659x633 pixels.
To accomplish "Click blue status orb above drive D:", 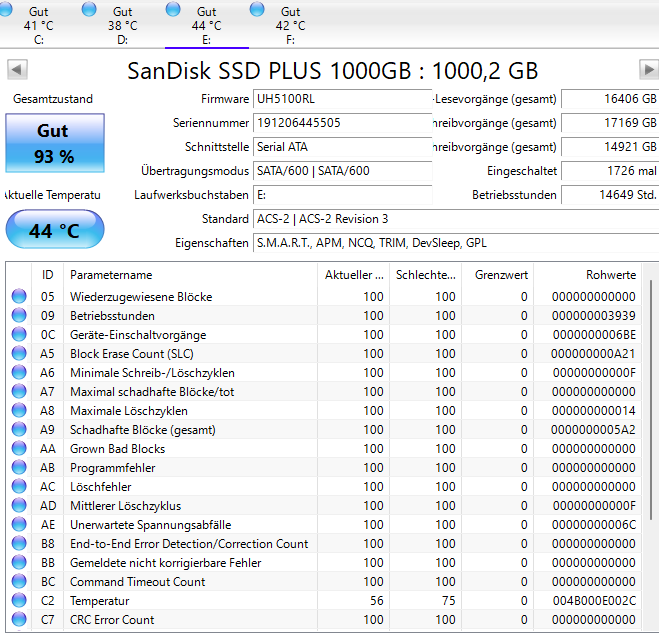I will click(89, 9).
